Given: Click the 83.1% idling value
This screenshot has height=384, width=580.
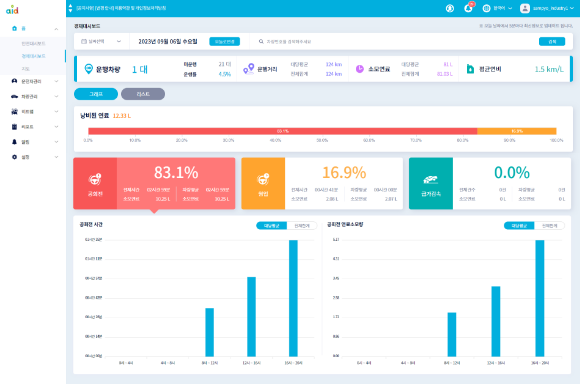Looking at the screenshot, I should 176,173.
